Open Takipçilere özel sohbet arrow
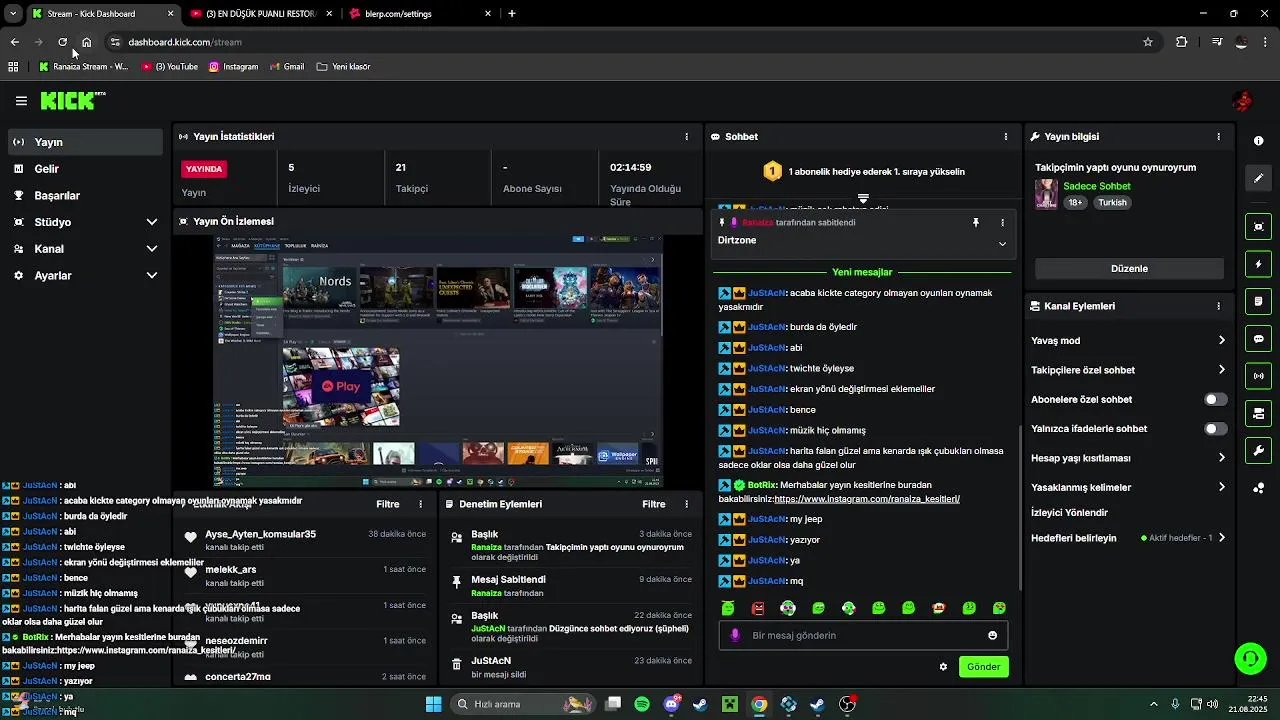The width and height of the screenshot is (1280, 720). 1221,370
